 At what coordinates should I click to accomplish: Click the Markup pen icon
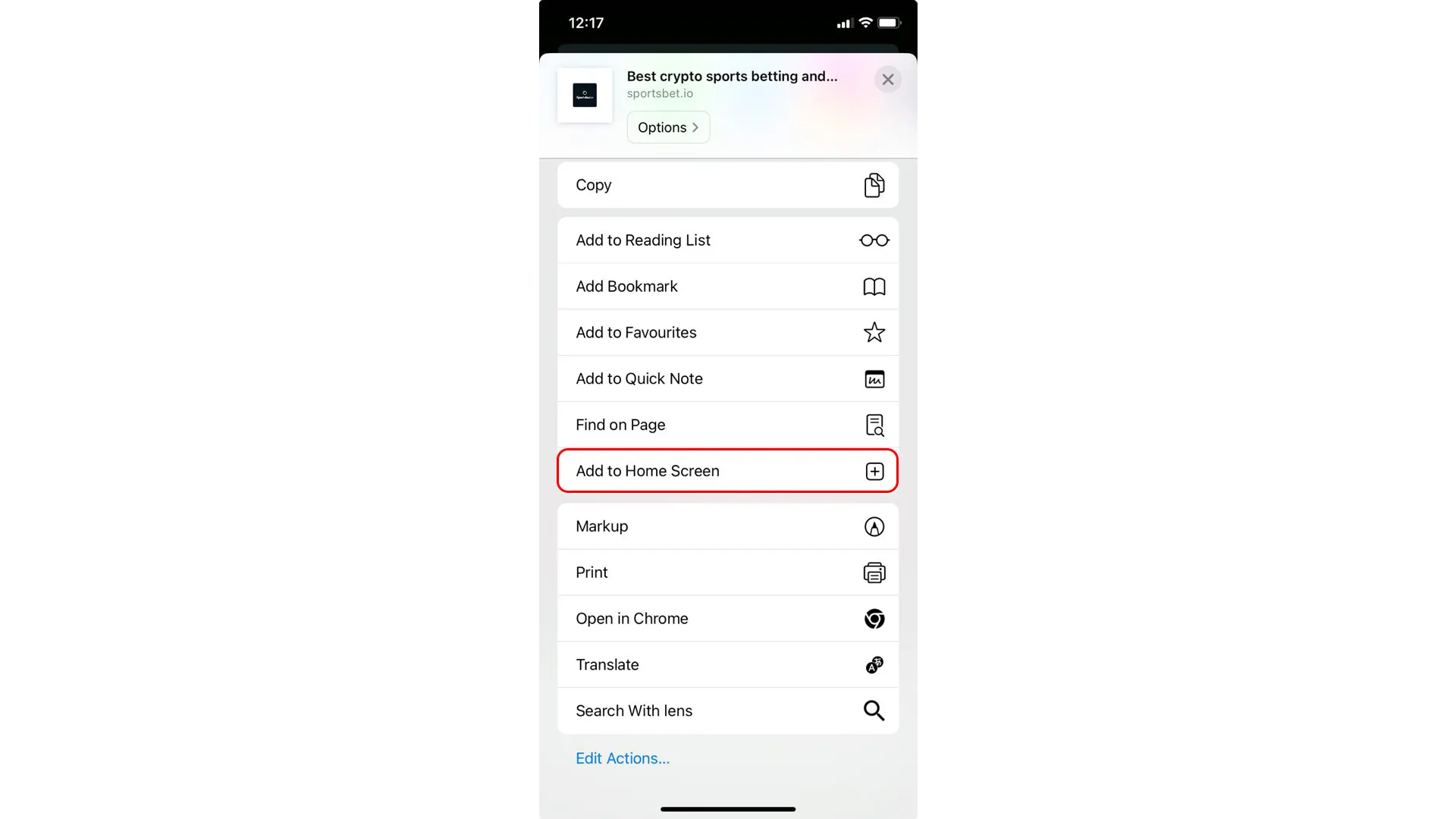[x=874, y=526]
